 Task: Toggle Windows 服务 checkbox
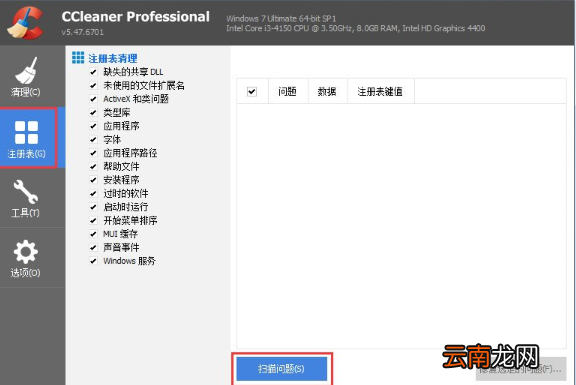[x=93, y=261]
